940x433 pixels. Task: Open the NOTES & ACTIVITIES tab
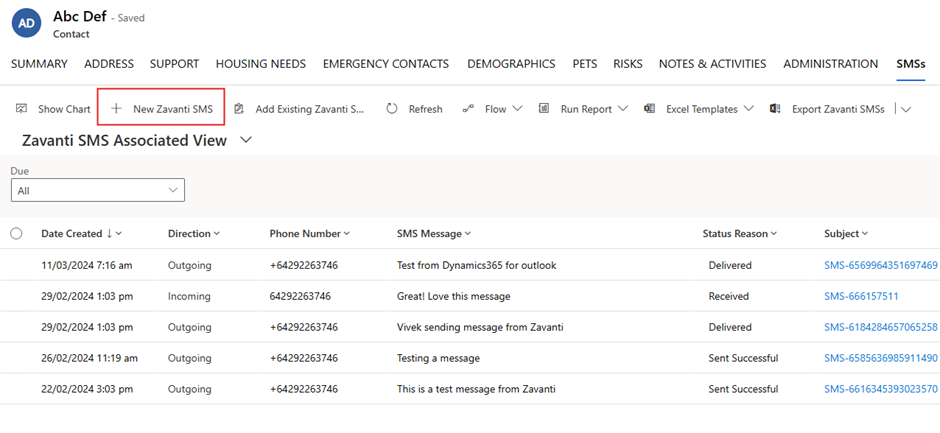pos(712,64)
